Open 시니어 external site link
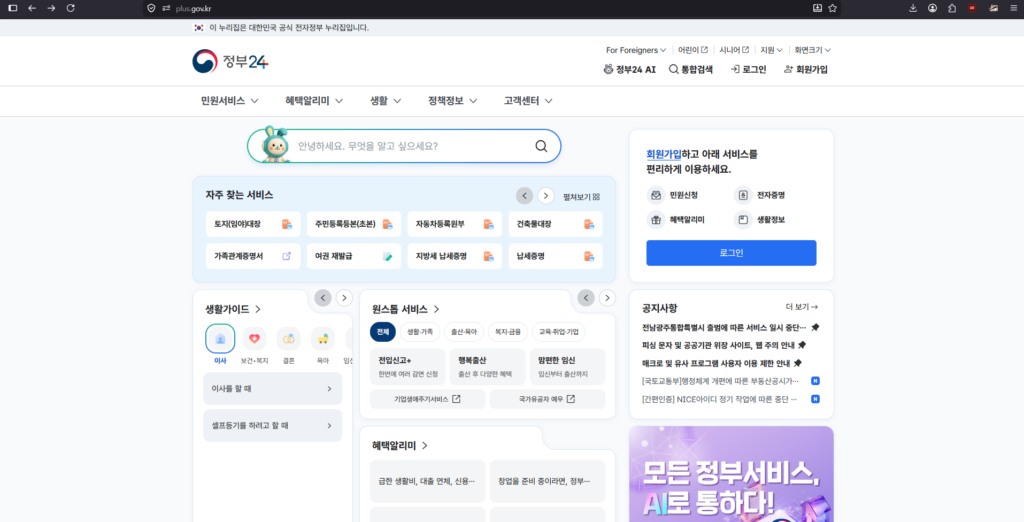The height and width of the screenshot is (522, 1024). (734, 50)
